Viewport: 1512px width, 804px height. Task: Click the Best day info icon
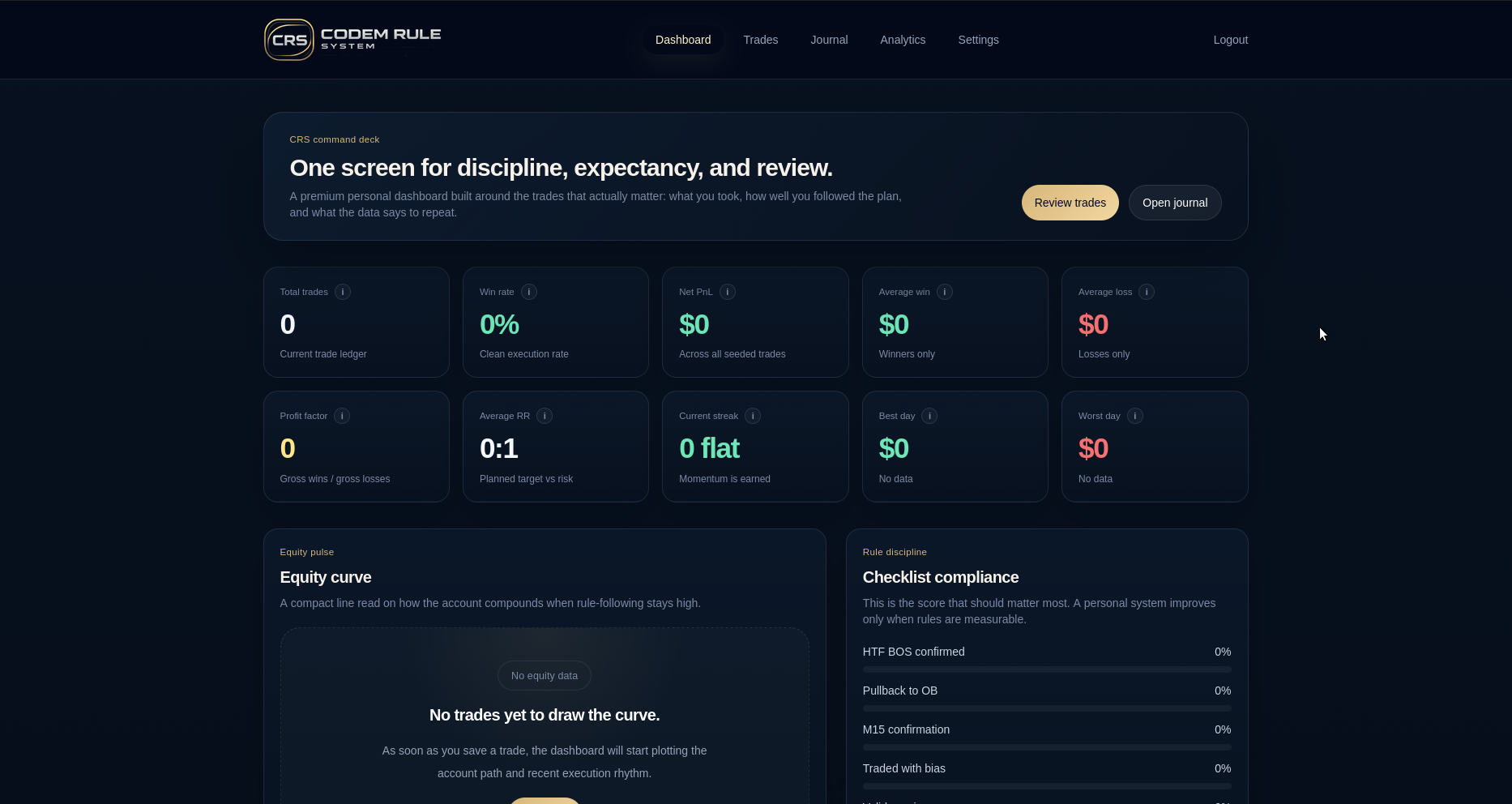(x=929, y=416)
